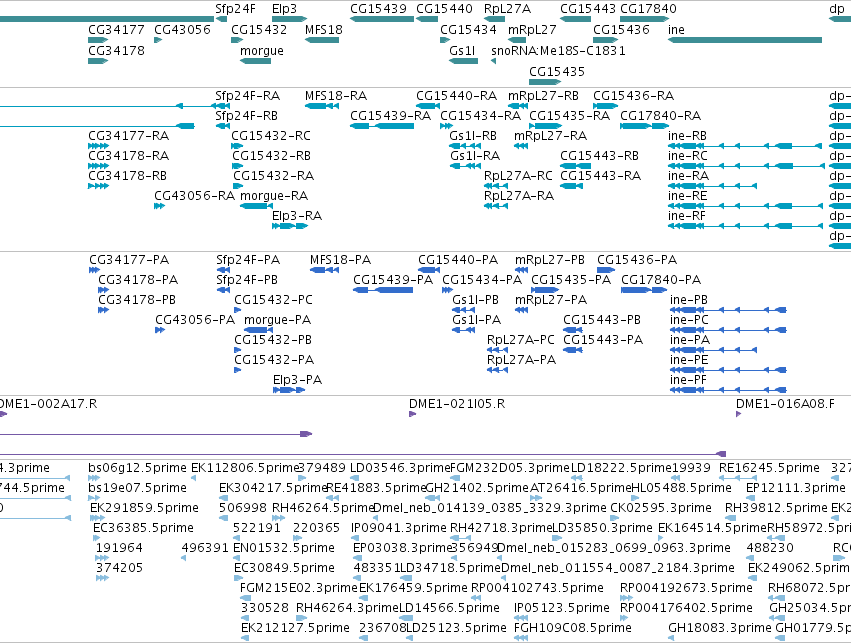
Task: Select the GH18083.3prime EST label
Action: [720, 628]
